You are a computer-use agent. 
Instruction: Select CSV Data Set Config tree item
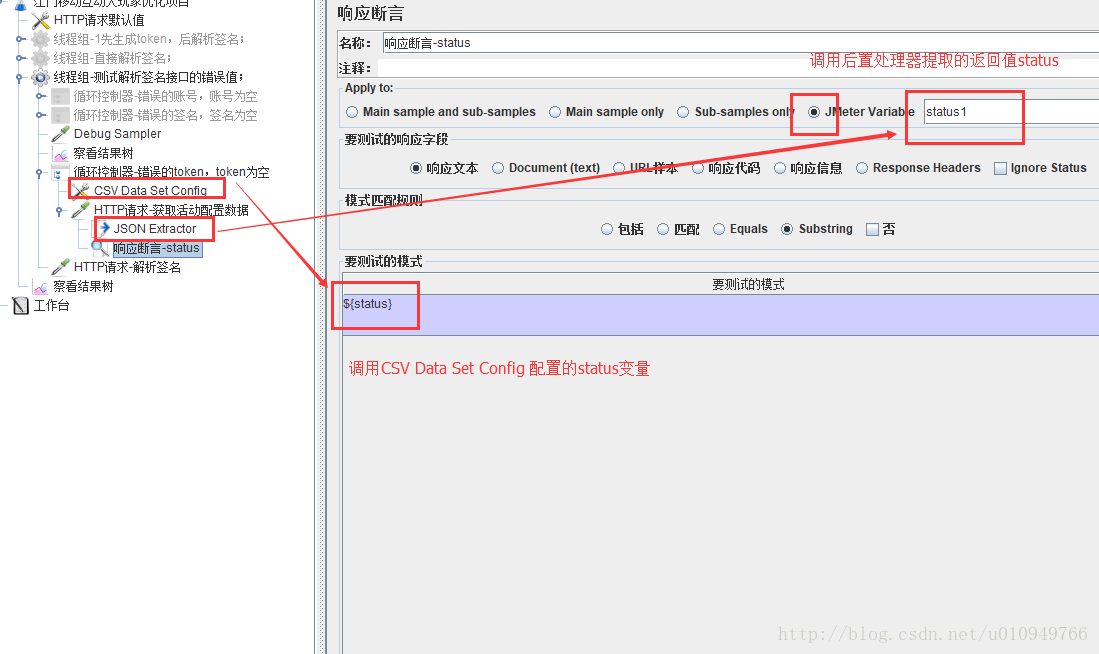point(150,191)
